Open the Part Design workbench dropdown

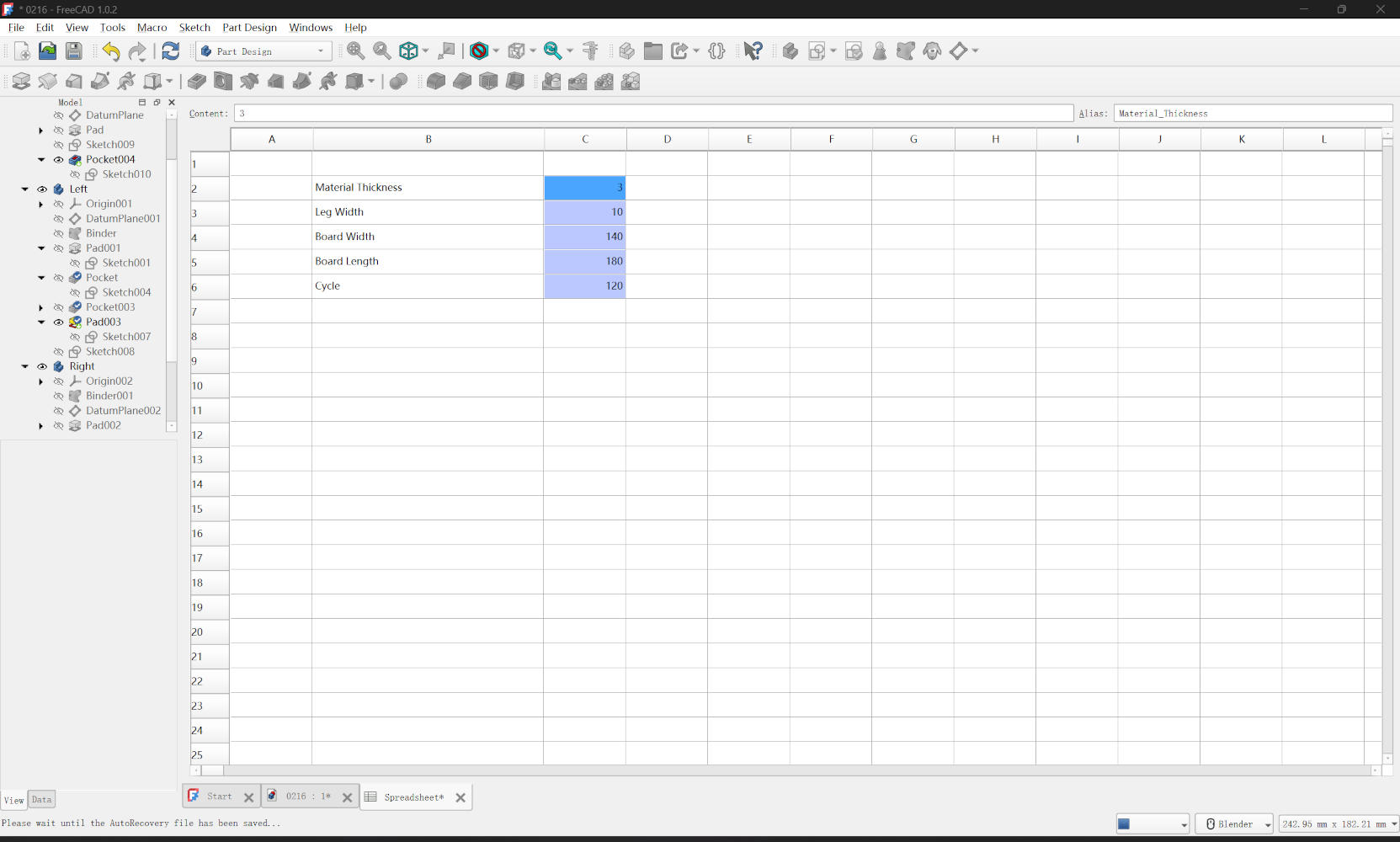coord(263,51)
